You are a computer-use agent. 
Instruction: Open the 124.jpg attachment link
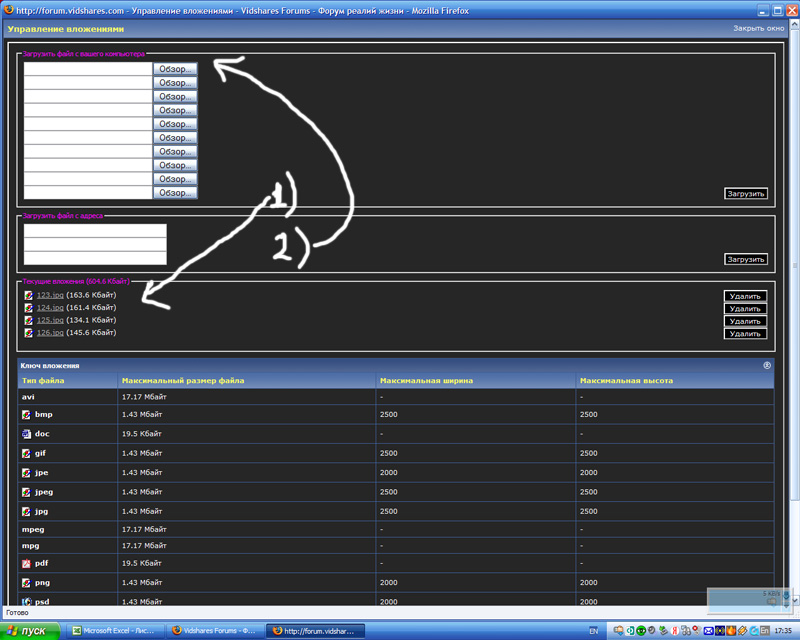pos(50,308)
